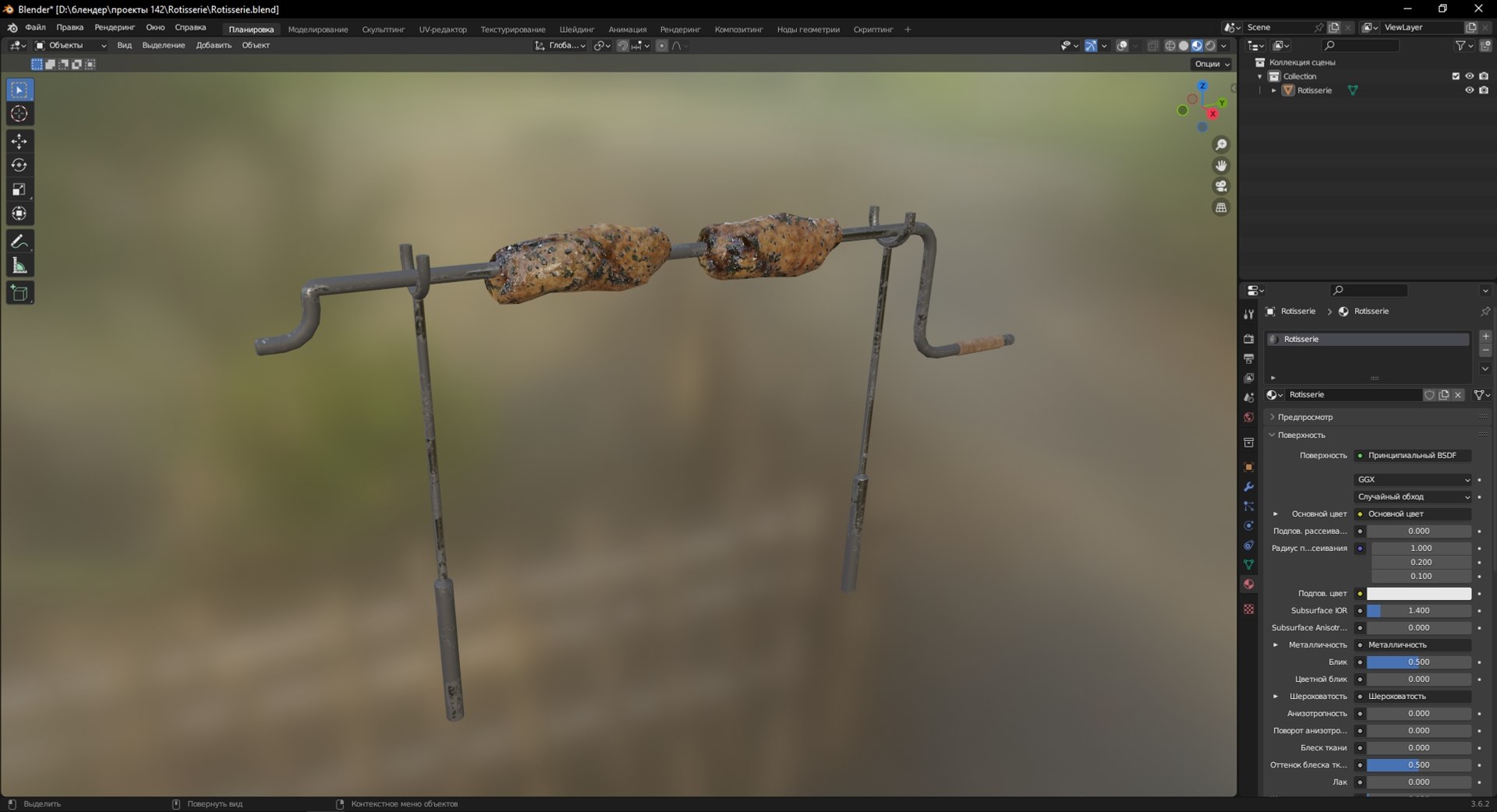Pick the Add Cube tool
Image resolution: width=1497 pixels, height=812 pixels.
[19, 293]
